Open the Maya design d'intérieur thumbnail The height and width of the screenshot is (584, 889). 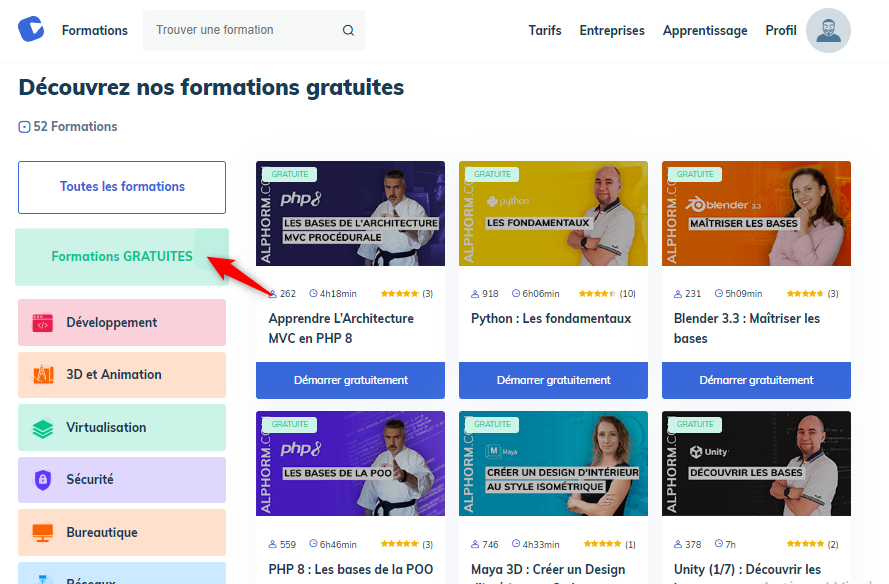point(553,464)
